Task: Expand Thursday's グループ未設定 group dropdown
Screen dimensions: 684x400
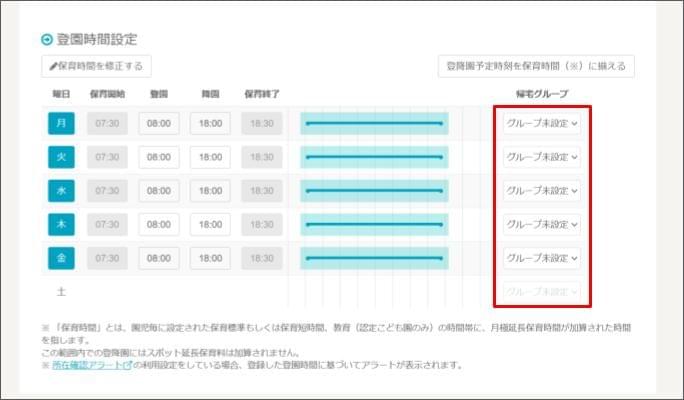Action: [x=541, y=225]
